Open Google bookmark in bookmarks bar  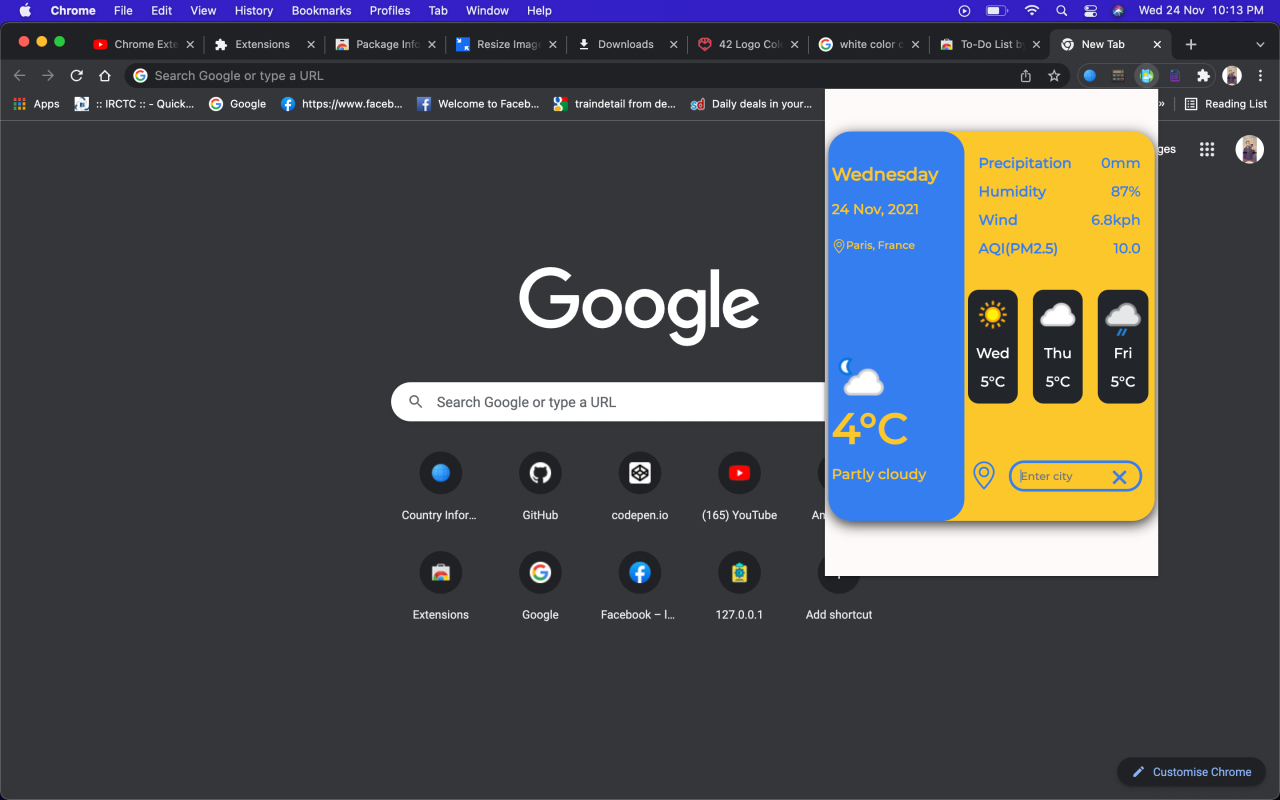tap(237, 104)
